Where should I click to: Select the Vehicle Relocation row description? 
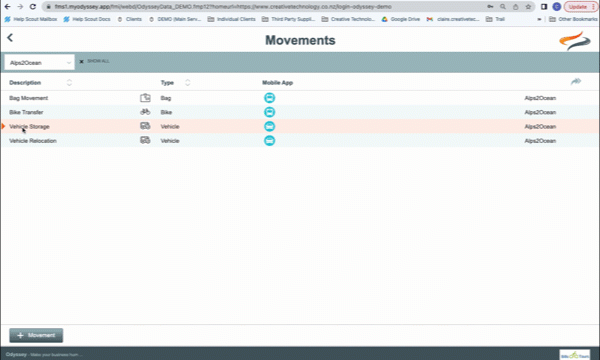click(x=33, y=141)
